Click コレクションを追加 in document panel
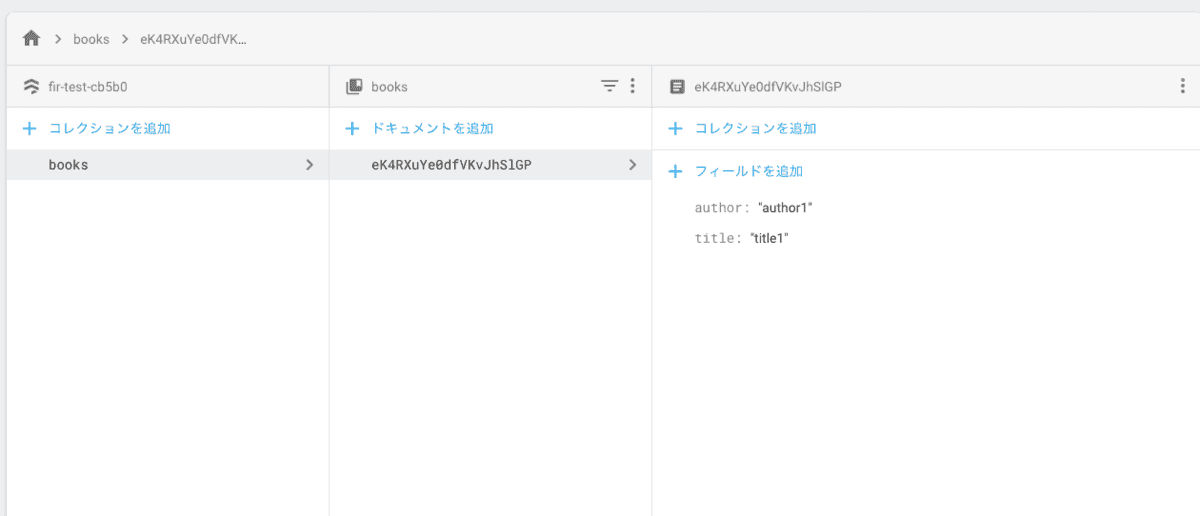The height and width of the screenshot is (516, 1200). (x=755, y=129)
